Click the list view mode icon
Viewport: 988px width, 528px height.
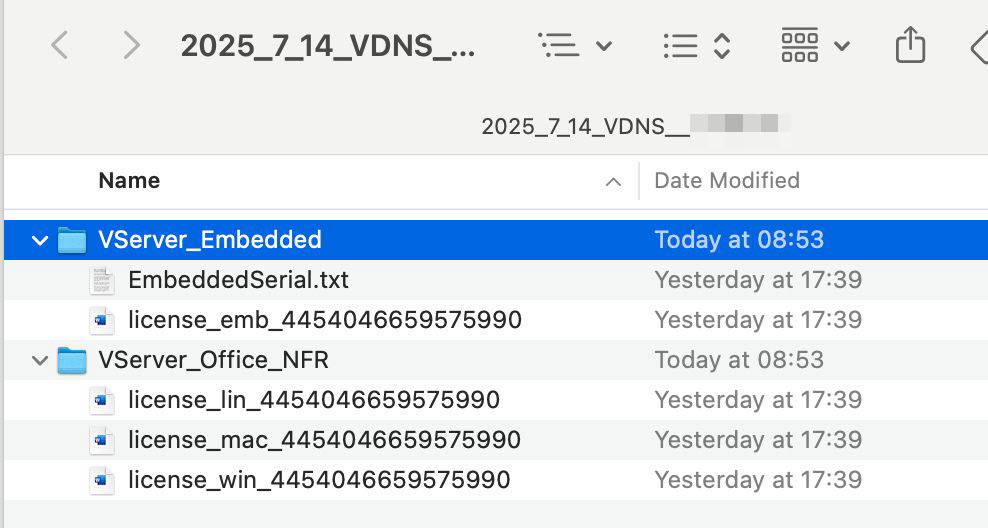click(x=681, y=45)
